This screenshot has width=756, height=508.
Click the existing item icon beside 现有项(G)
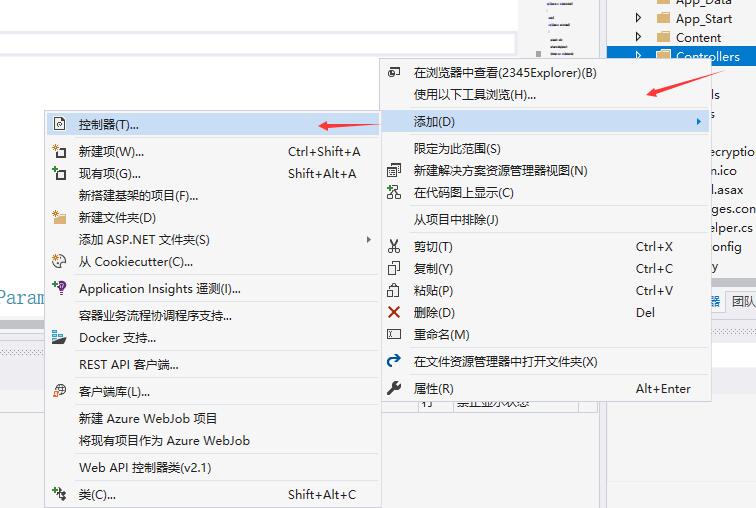[x=59, y=174]
